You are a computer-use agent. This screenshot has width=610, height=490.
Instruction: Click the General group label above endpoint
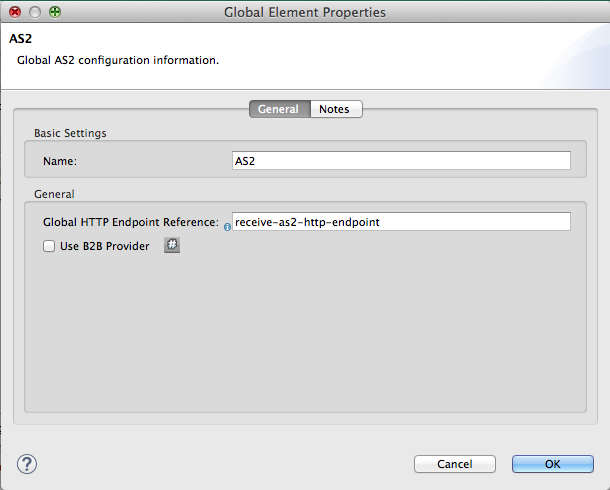click(x=54, y=194)
